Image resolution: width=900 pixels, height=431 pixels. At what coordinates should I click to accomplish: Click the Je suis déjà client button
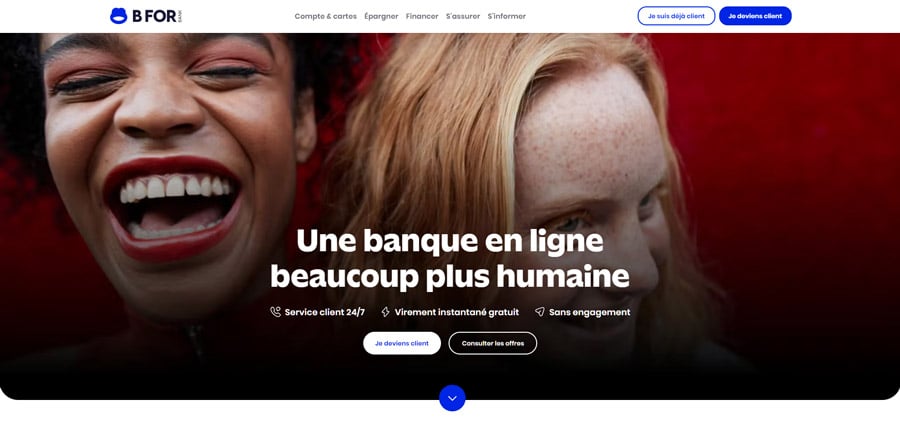pyautogui.click(x=676, y=16)
